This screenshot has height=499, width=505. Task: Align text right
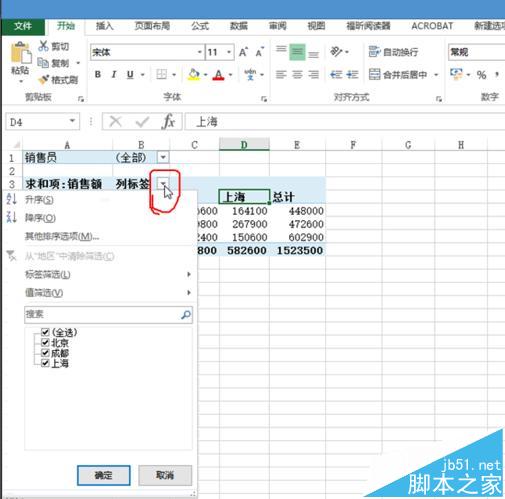[313, 74]
